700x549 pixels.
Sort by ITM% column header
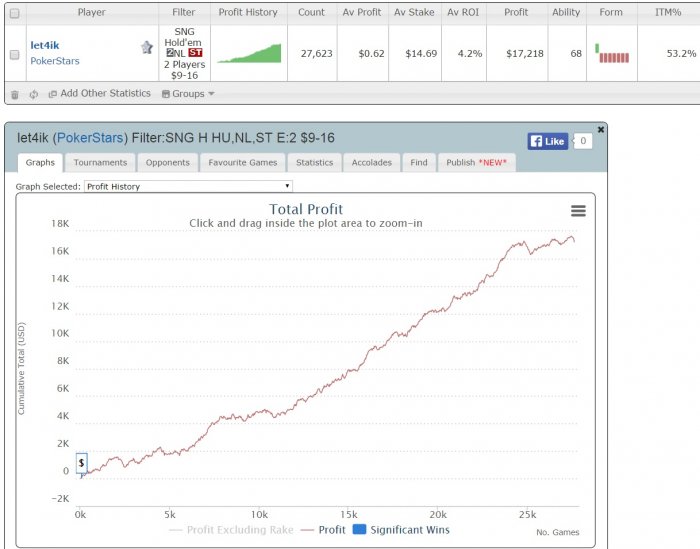coord(668,12)
